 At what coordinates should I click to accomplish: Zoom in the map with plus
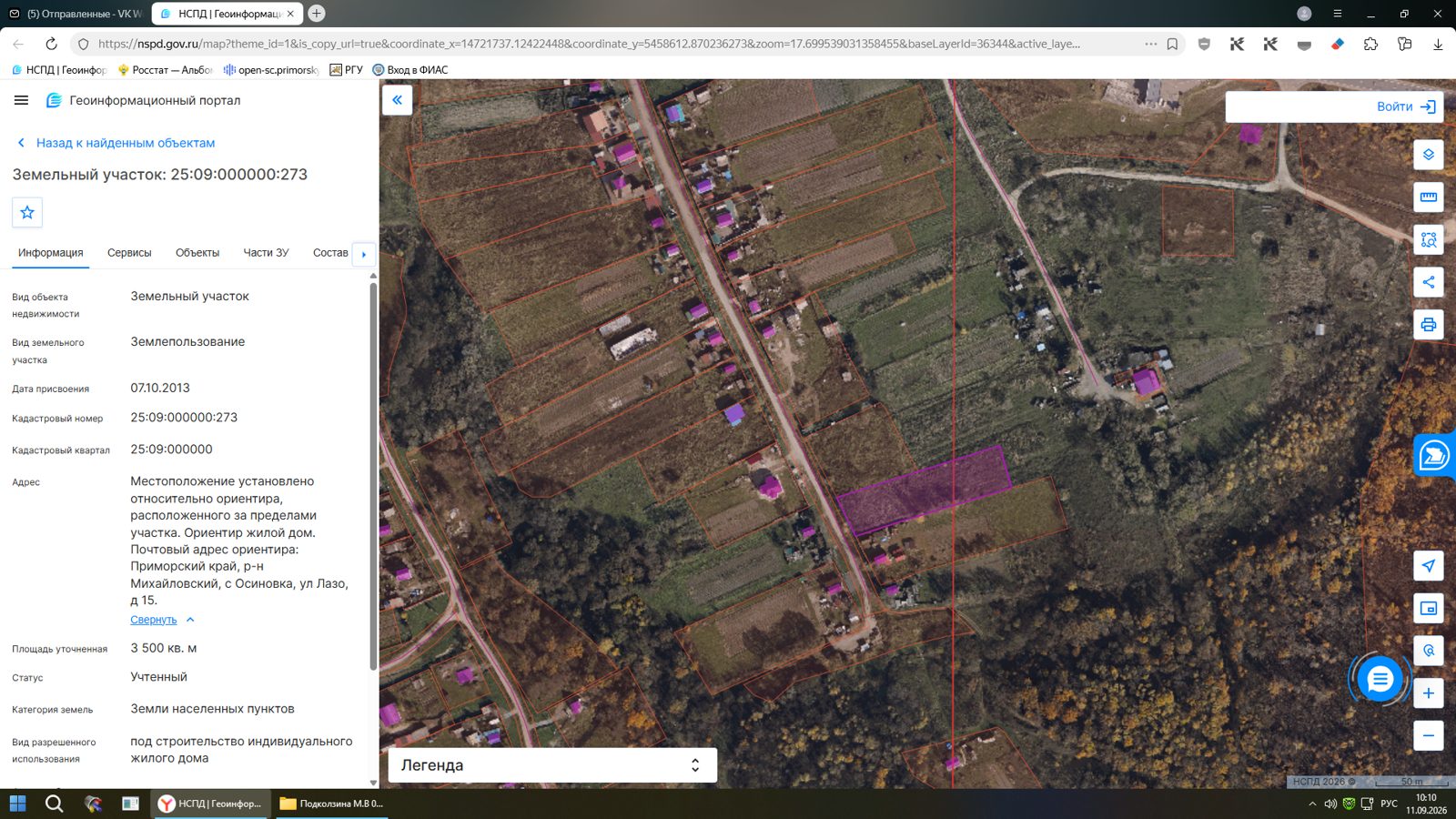click(x=1428, y=693)
